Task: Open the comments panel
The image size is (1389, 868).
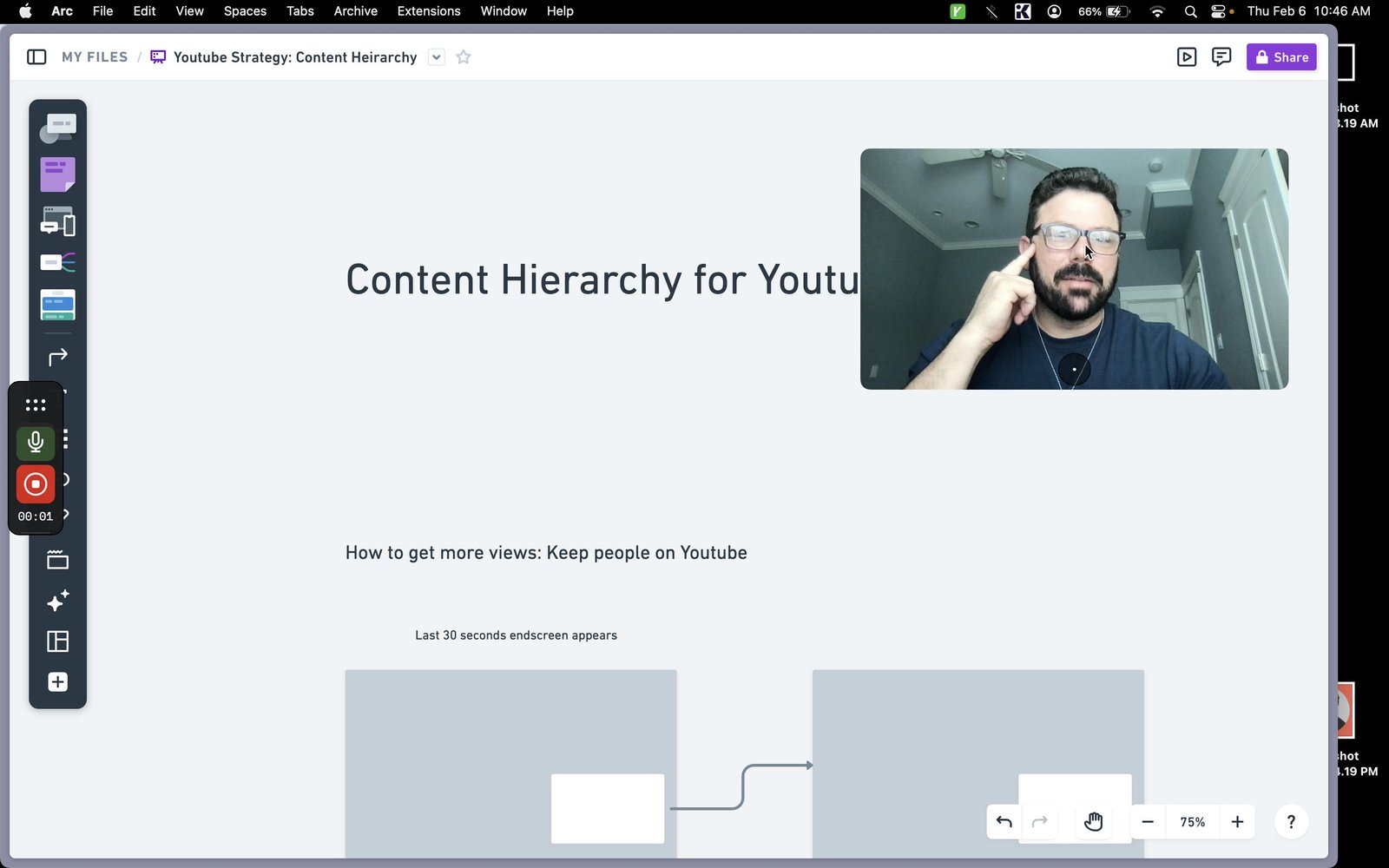Action: [x=1221, y=57]
